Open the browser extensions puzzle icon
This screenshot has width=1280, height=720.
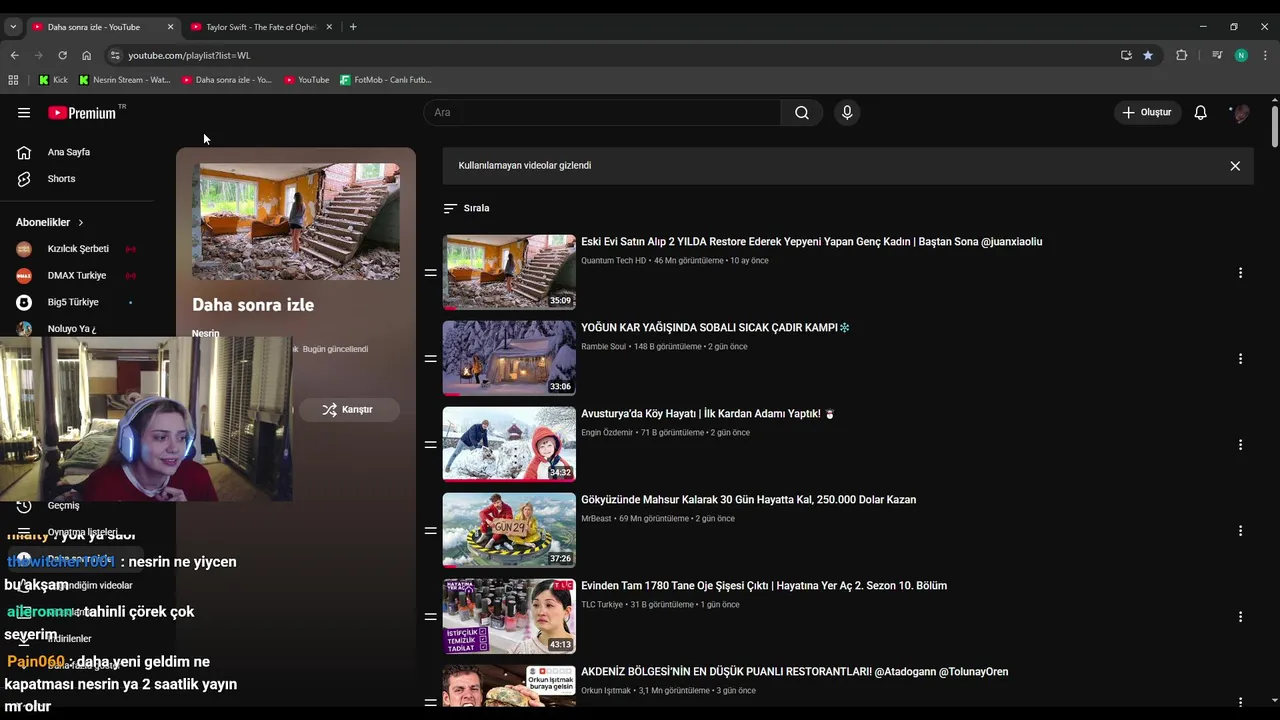1181,55
